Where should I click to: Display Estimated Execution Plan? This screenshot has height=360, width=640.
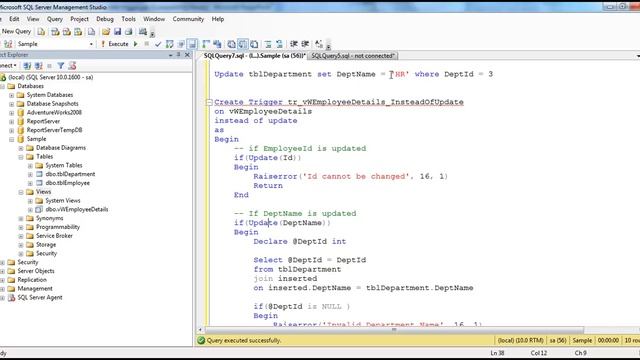pos(170,44)
